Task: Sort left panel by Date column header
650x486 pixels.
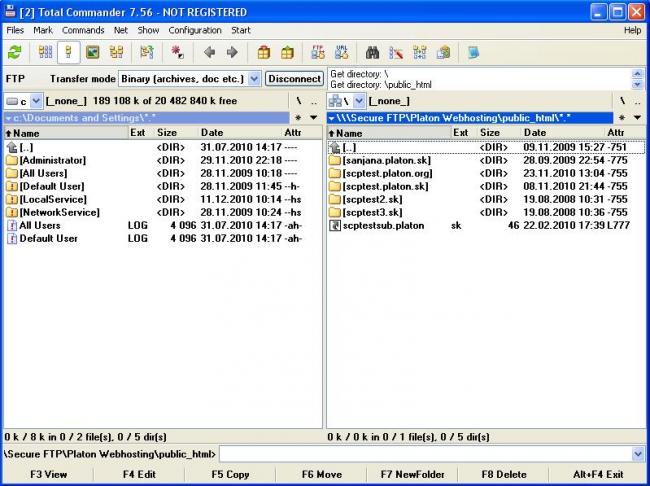Action: [240, 133]
